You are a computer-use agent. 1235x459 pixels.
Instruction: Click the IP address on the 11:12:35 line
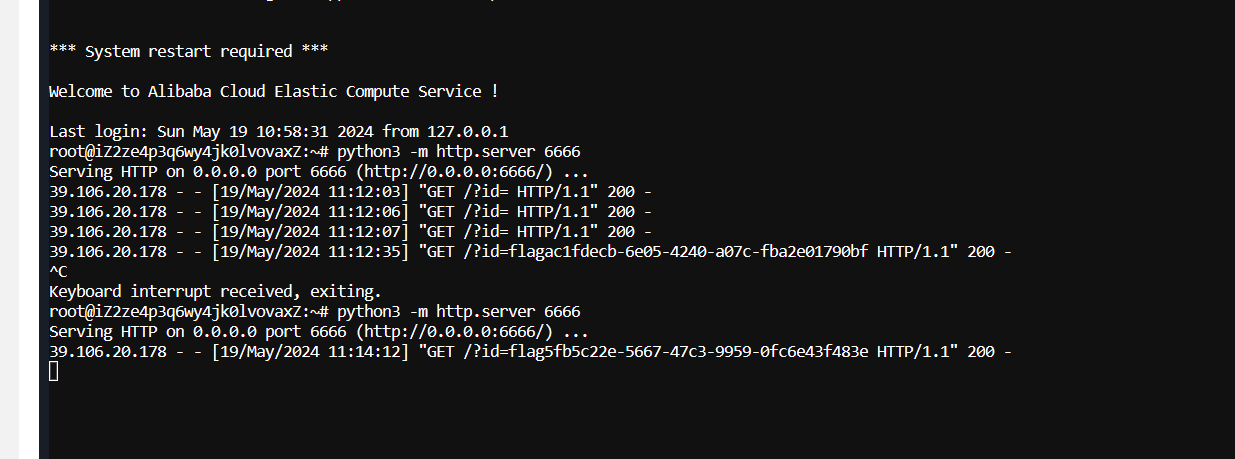tap(108, 251)
